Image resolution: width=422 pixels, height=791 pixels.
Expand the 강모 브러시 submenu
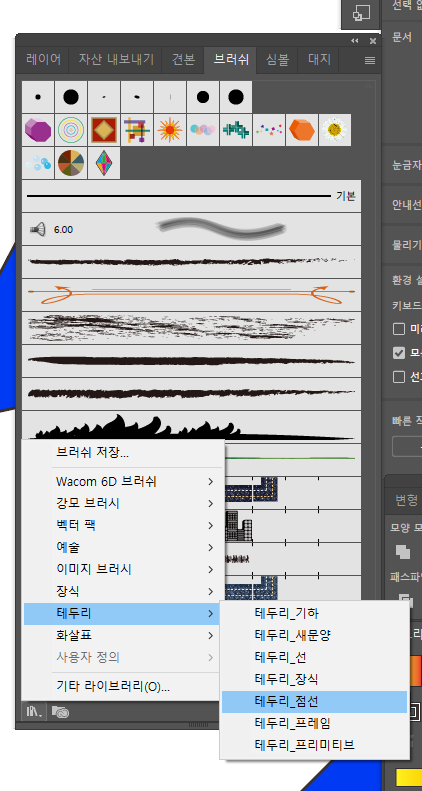(122, 503)
